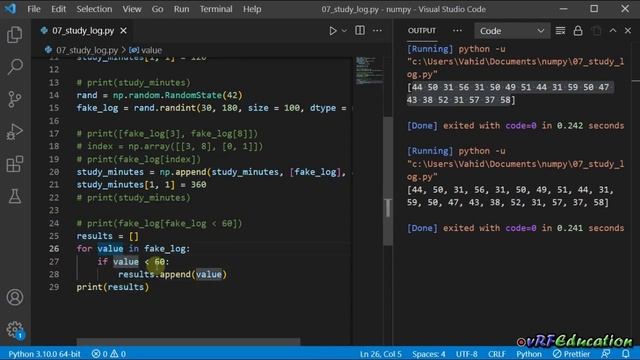640x360 pixels.
Task: Select Python 3.10.0 64-bit interpreter
Action: click(44, 354)
